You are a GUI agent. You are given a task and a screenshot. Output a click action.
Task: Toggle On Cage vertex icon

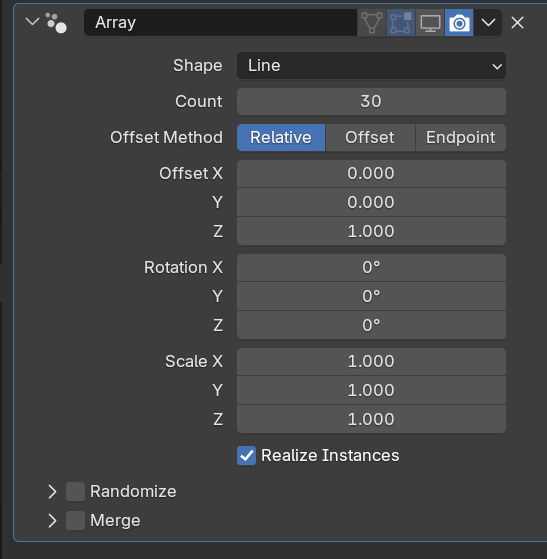click(x=372, y=23)
